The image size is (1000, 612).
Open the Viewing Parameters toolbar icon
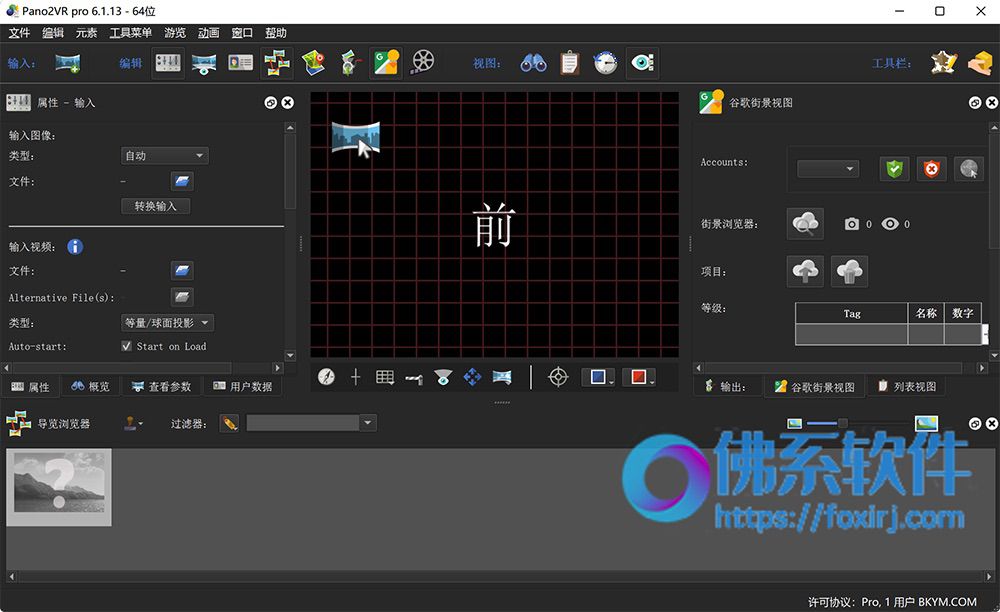[204, 63]
